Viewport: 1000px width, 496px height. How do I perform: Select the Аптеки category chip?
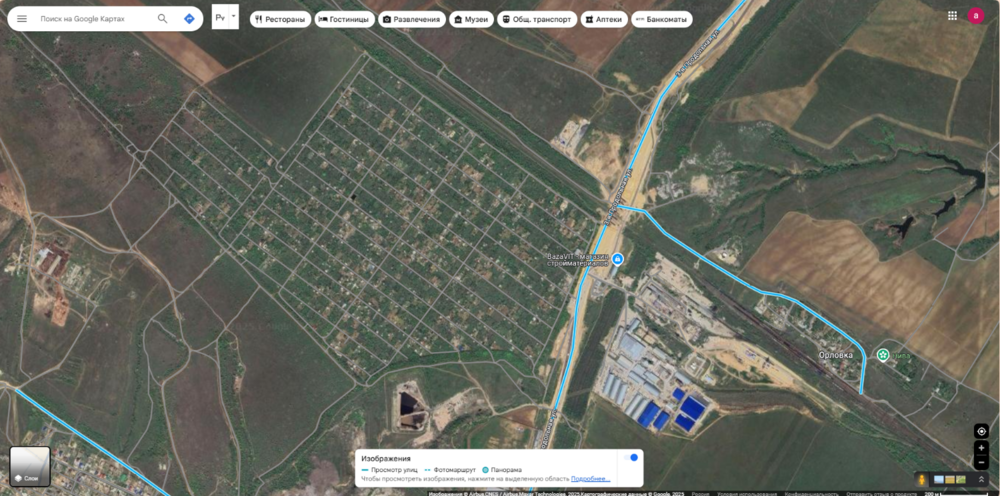604,19
